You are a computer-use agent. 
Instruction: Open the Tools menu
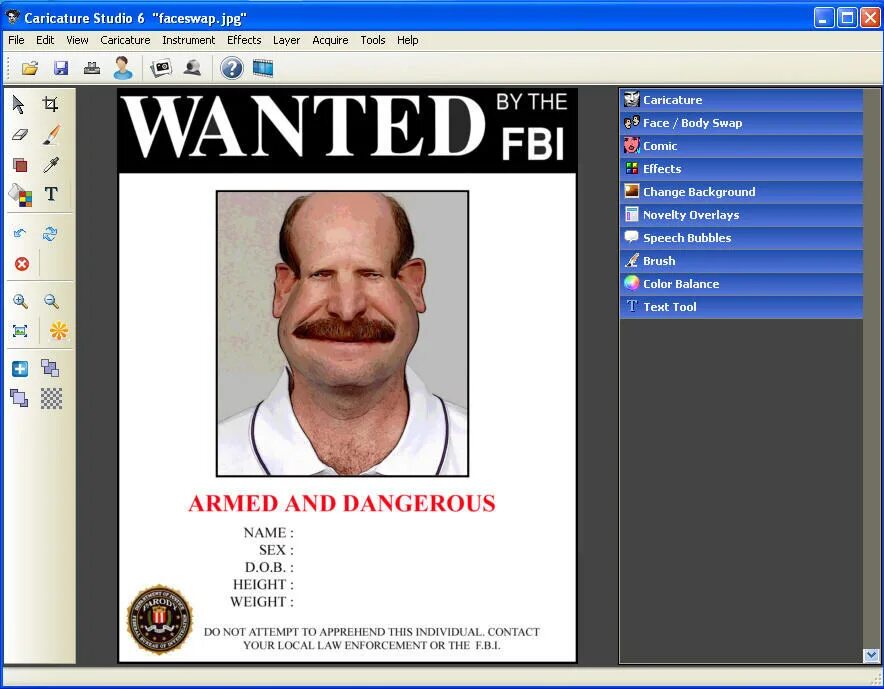[373, 40]
